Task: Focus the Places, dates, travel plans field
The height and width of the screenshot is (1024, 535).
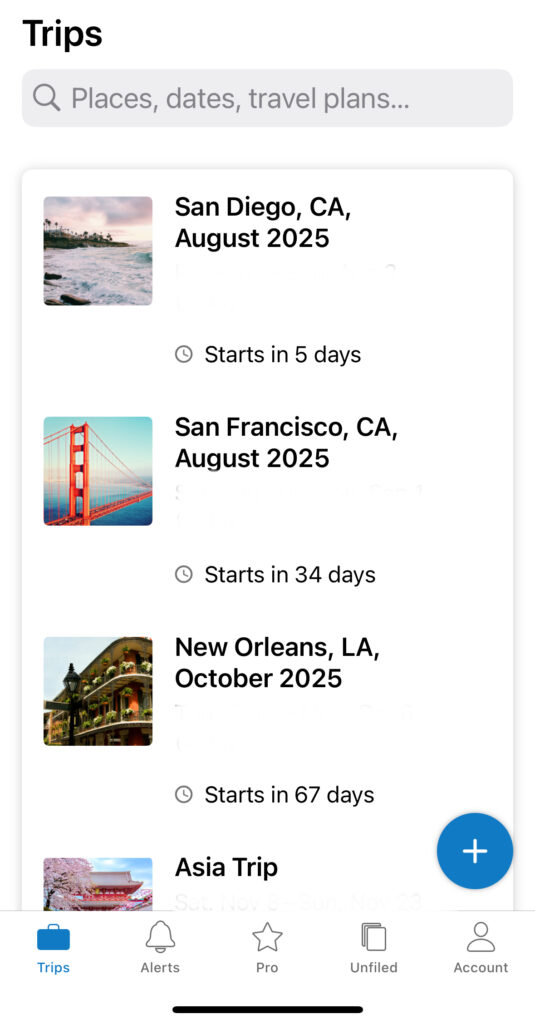Action: [267, 98]
